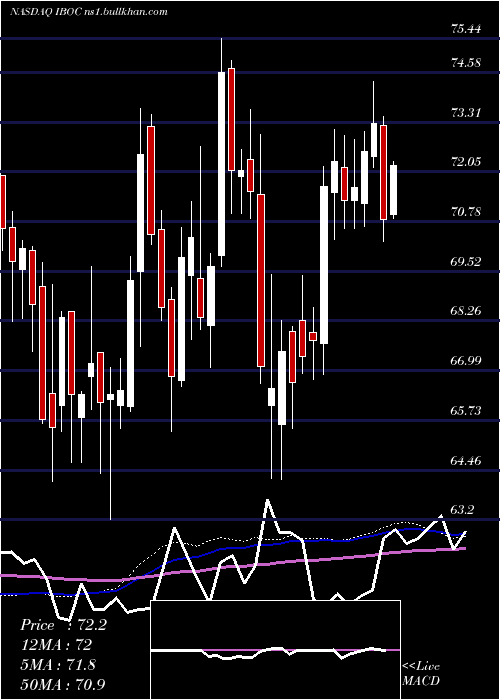Click the 73.31 price axis label
This screenshot has width=500, height=700.
point(466,113)
